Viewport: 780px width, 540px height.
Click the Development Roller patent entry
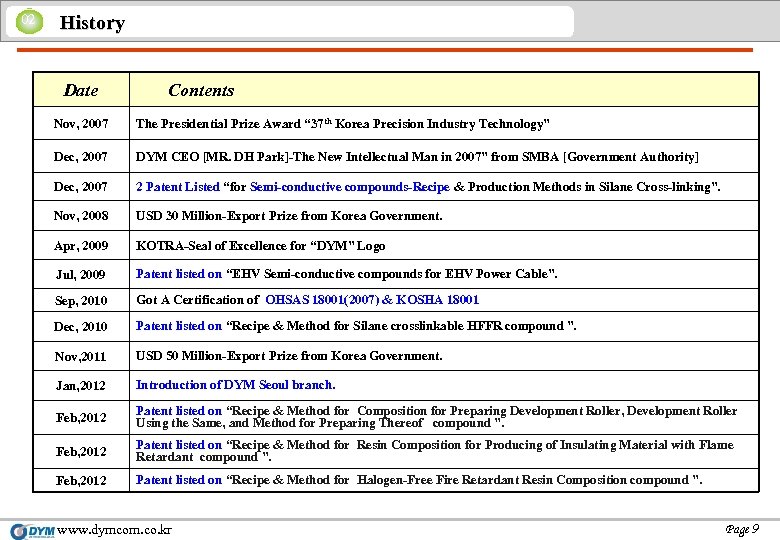[x=436, y=417]
